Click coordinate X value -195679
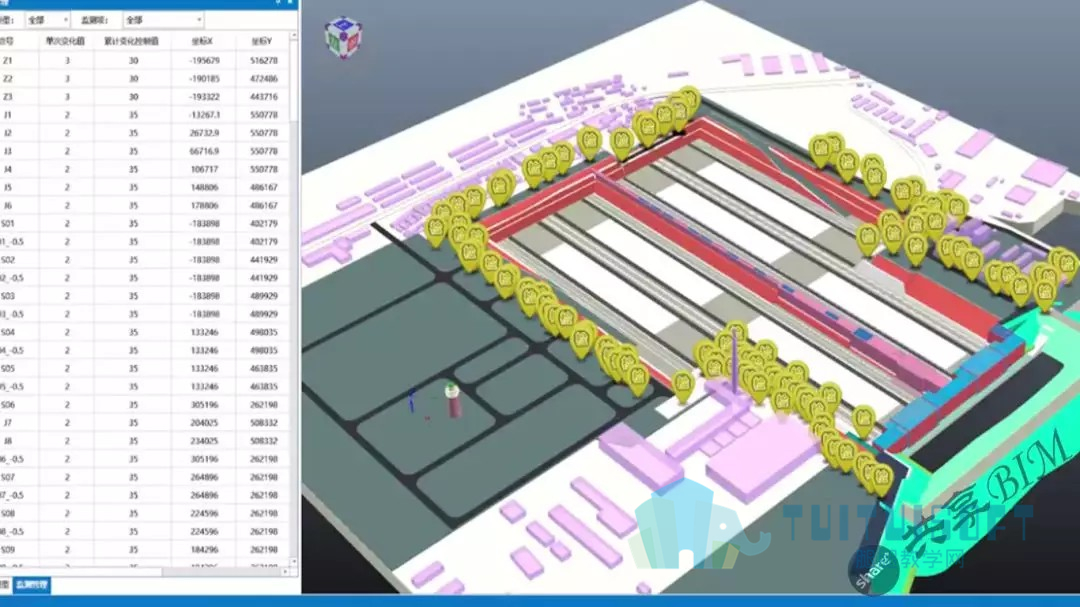Image resolution: width=1080 pixels, height=607 pixels. tap(204, 61)
